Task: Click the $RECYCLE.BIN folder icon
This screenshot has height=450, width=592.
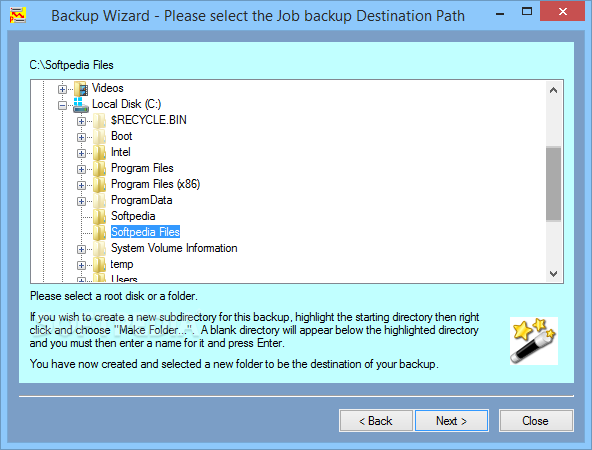Action: click(100, 121)
